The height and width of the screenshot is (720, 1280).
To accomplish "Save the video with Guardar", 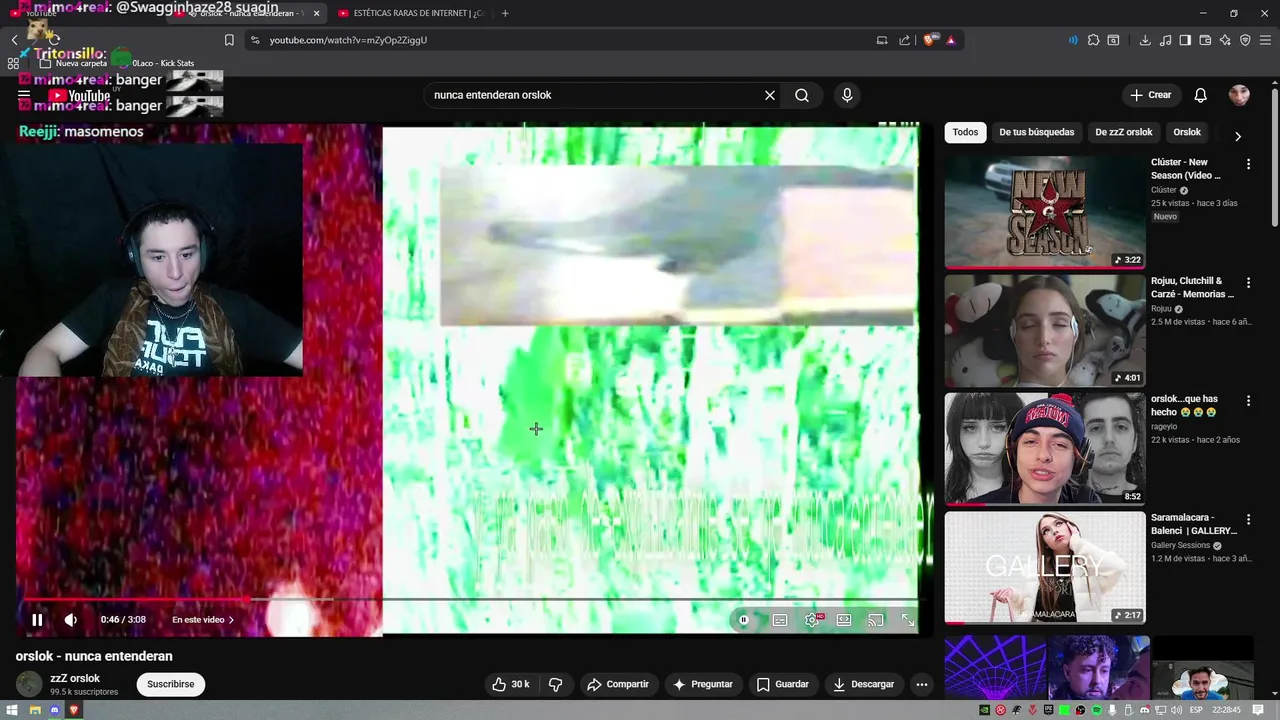I will (782, 684).
